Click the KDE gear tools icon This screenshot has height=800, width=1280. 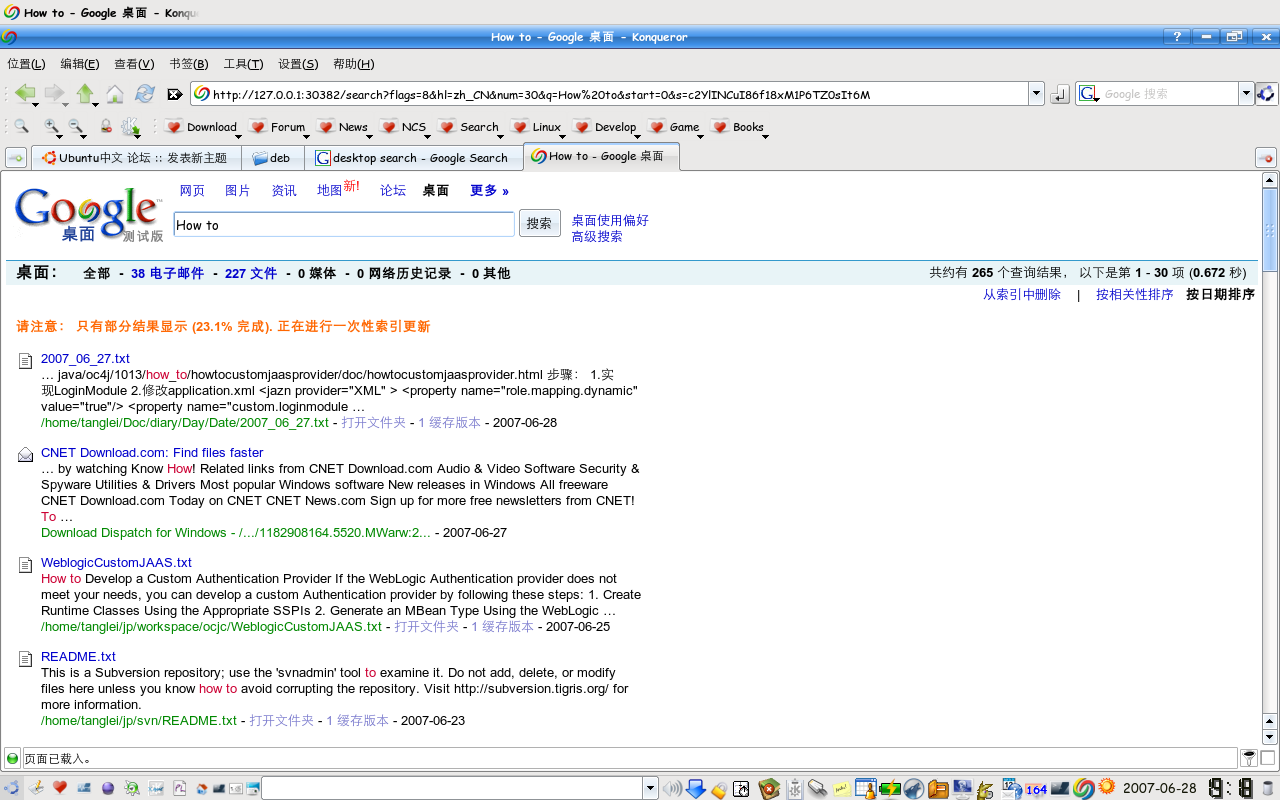click(x=130, y=127)
